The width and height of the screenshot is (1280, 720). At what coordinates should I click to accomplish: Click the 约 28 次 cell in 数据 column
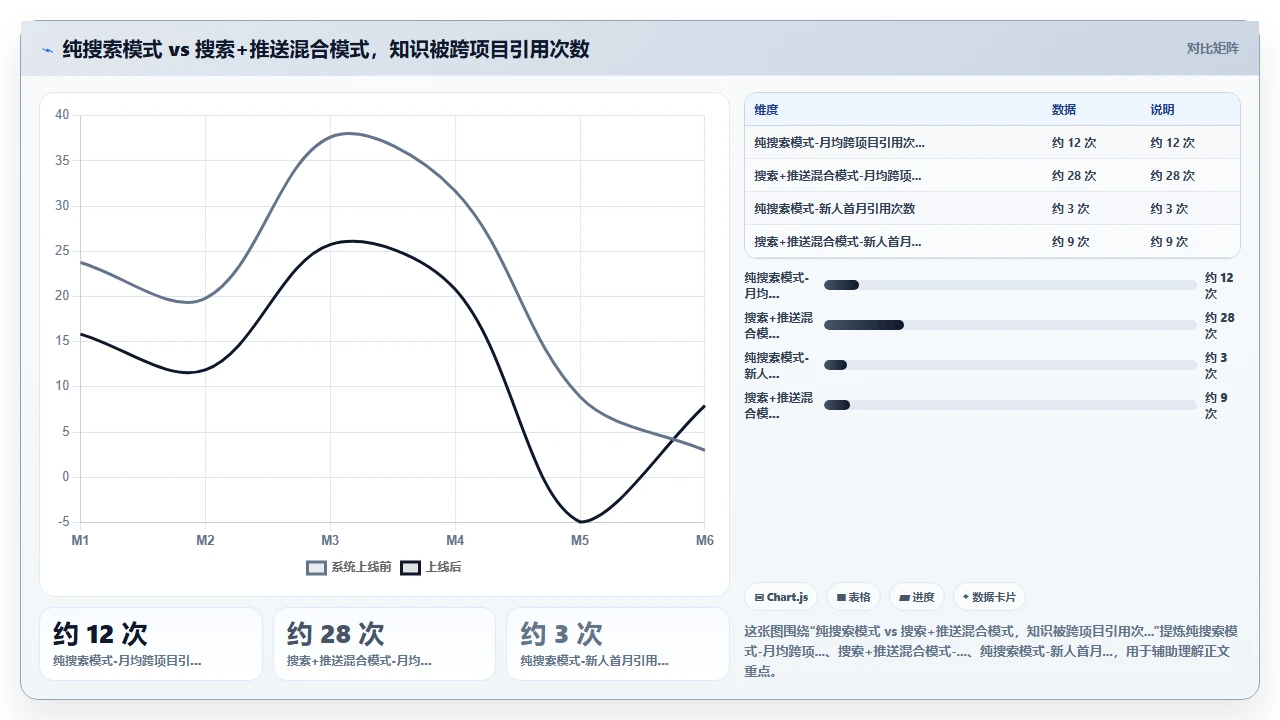[x=1074, y=176]
